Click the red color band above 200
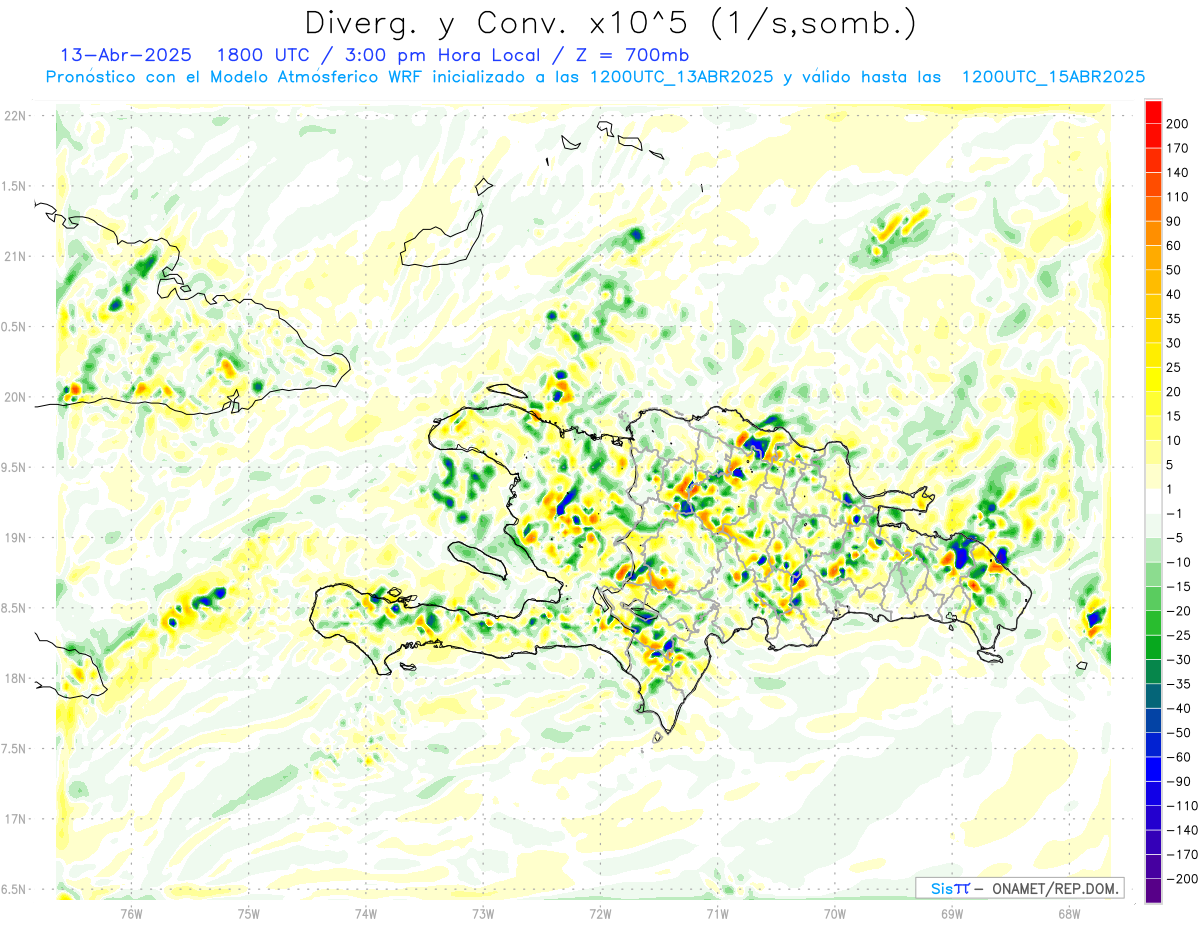1200x927 pixels. [1153, 111]
